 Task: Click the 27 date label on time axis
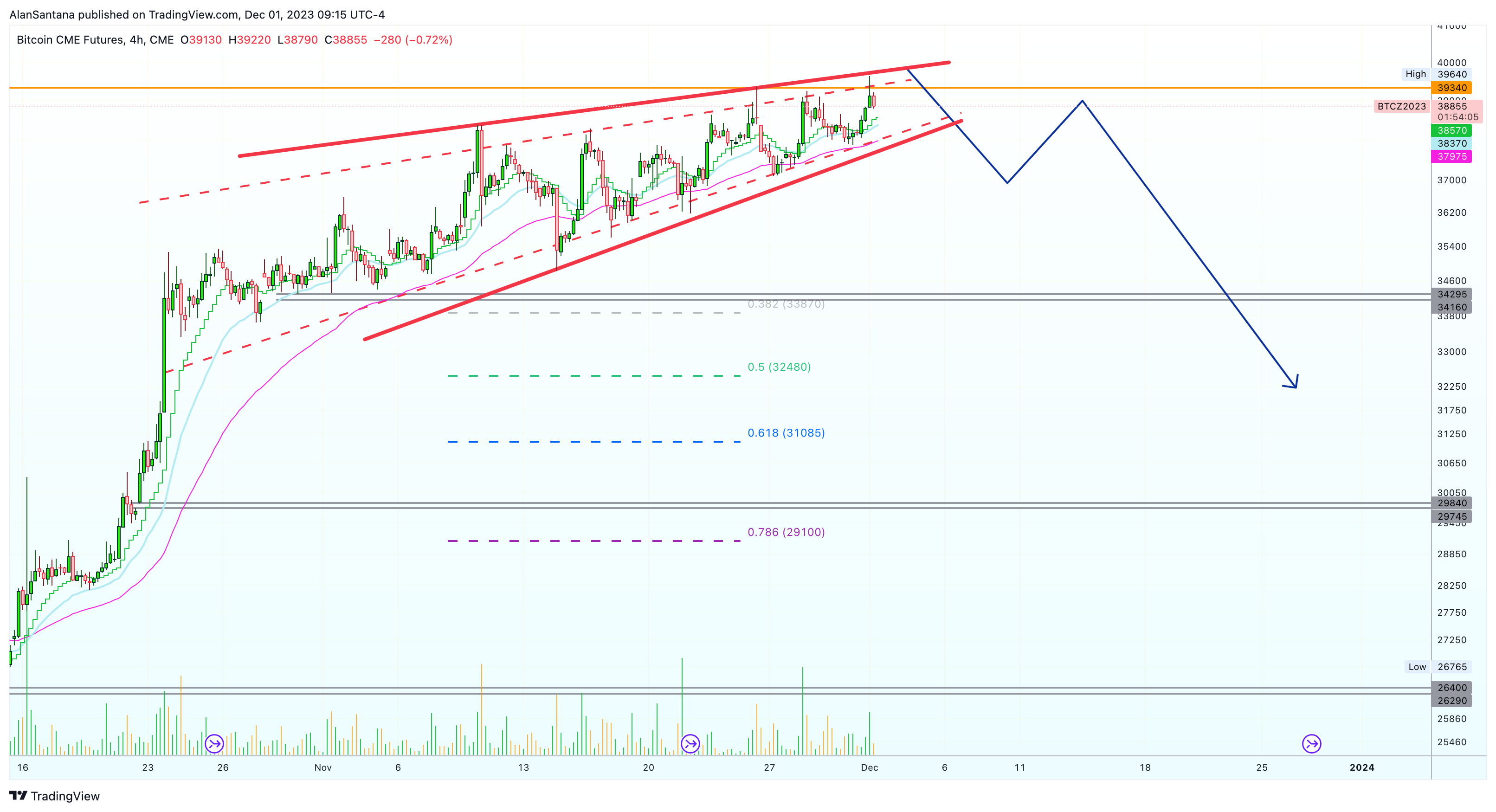tap(769, 768)
